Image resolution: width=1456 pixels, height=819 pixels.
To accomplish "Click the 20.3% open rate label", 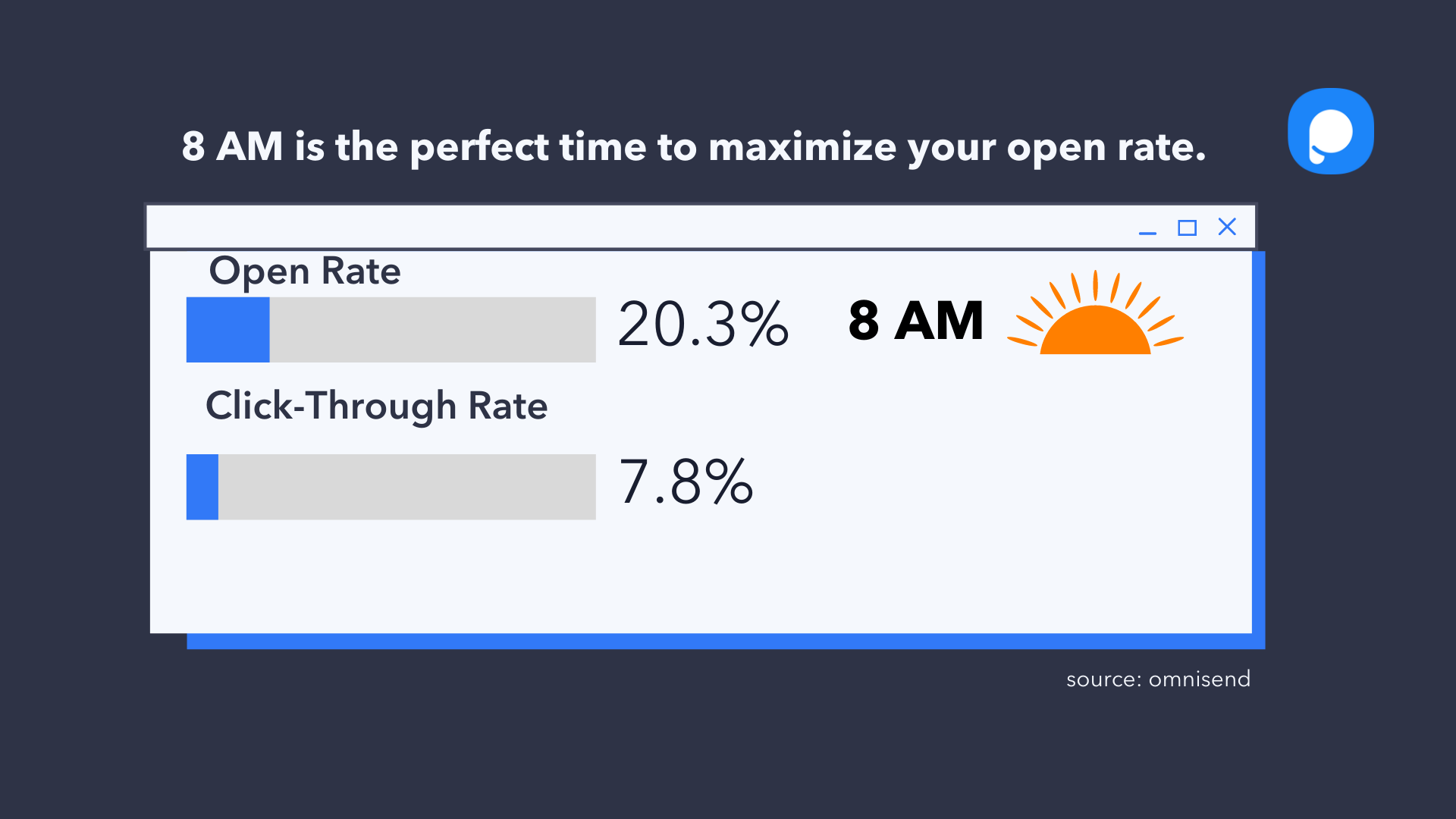I will tap(701, 324).
